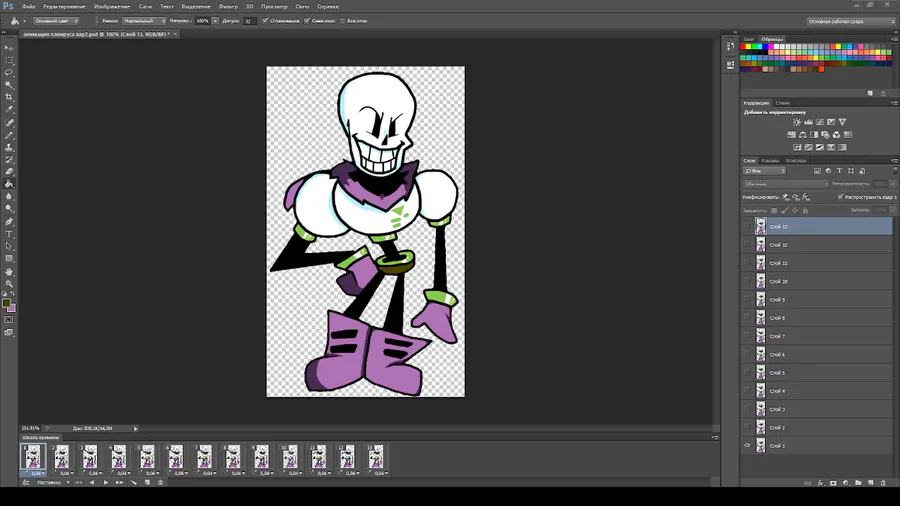
Task: Pick the red swatch in Swatches panel
Action: pyautogui.click(x=743, y=46)
